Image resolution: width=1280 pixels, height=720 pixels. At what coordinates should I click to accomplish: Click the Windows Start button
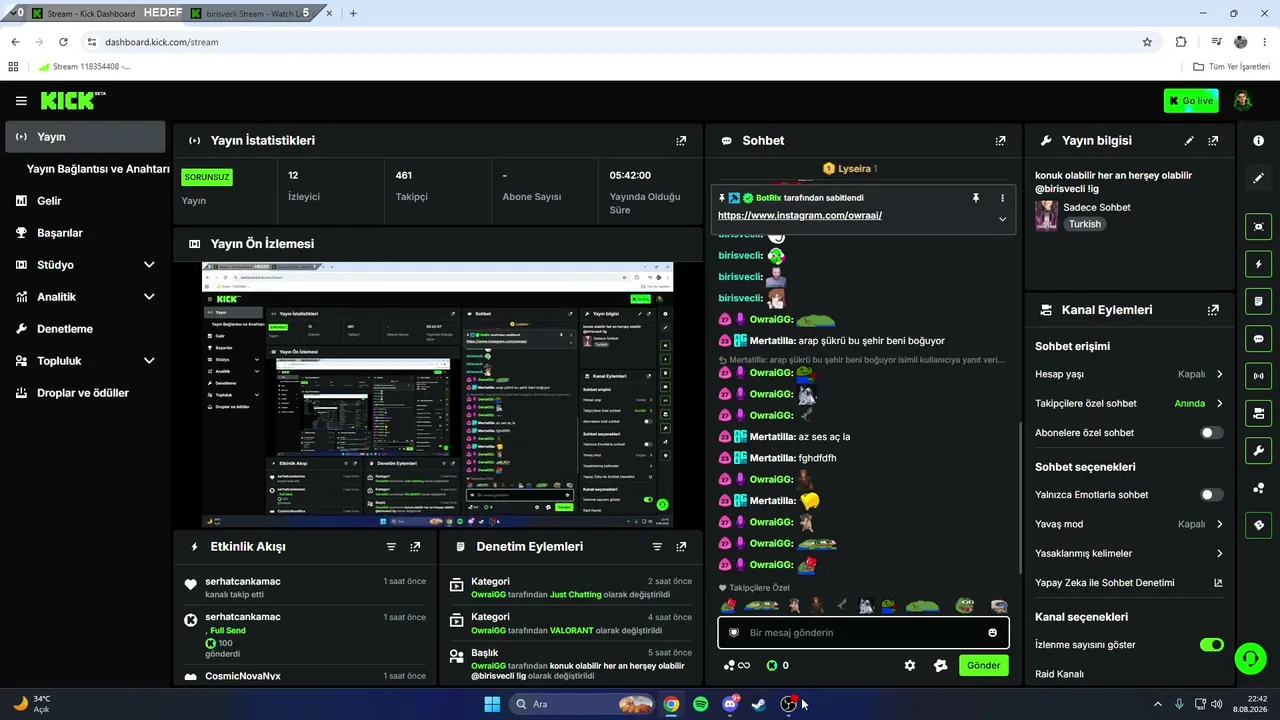492,704
